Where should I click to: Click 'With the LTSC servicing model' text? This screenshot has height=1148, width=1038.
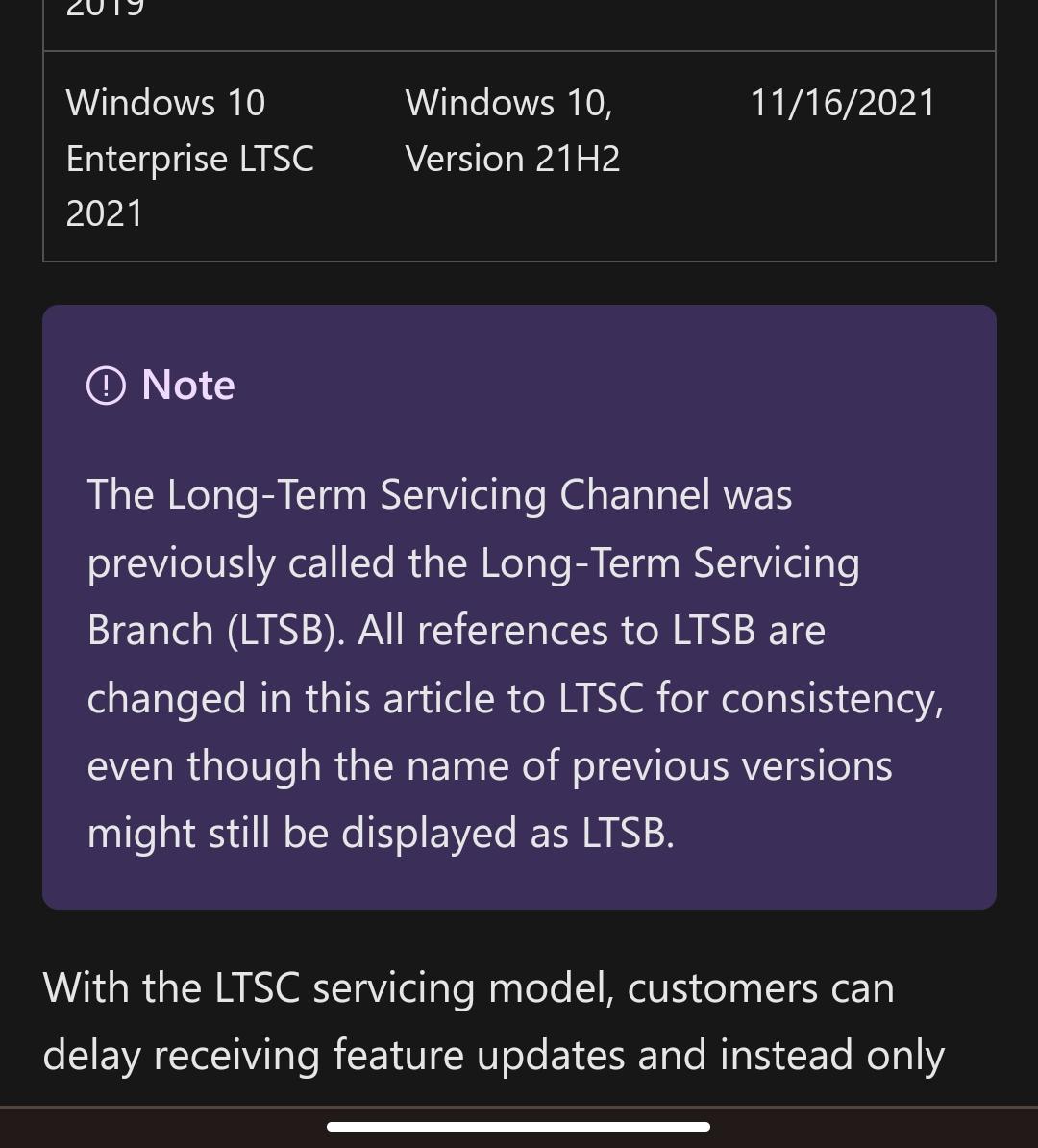(x=329, y=987)
